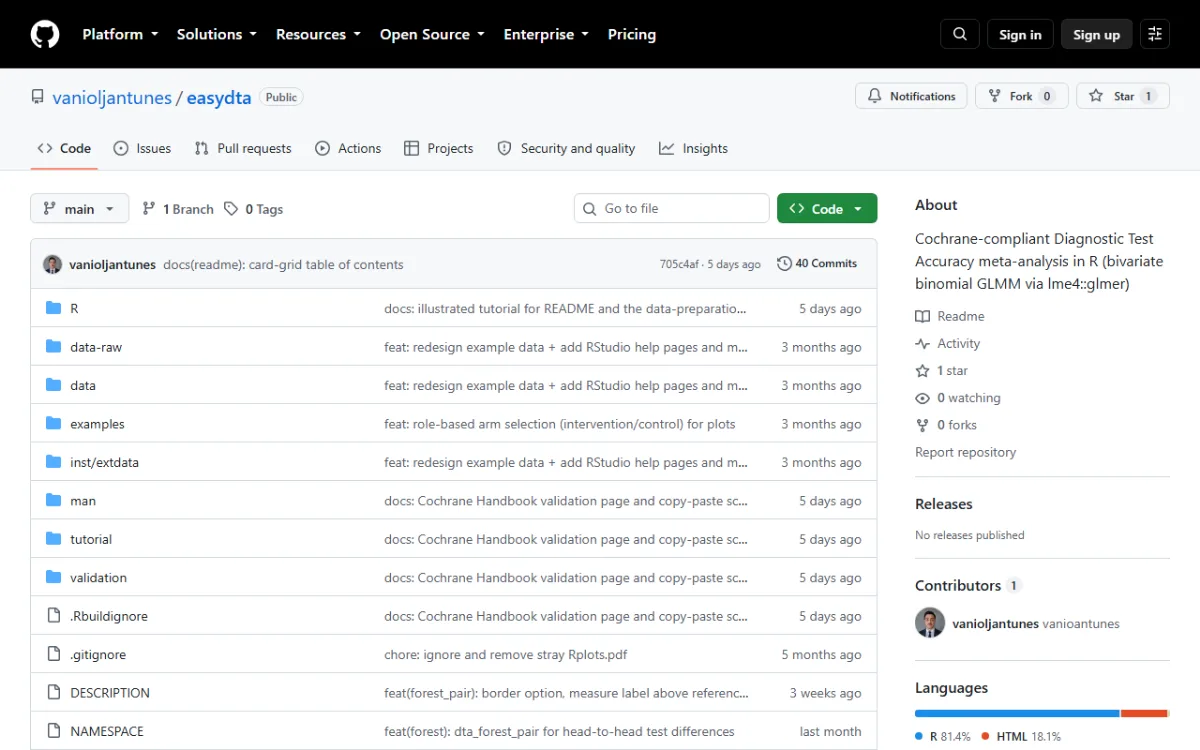
Task: Click the fork icon beside 0 forks
Action: (922, 425)
